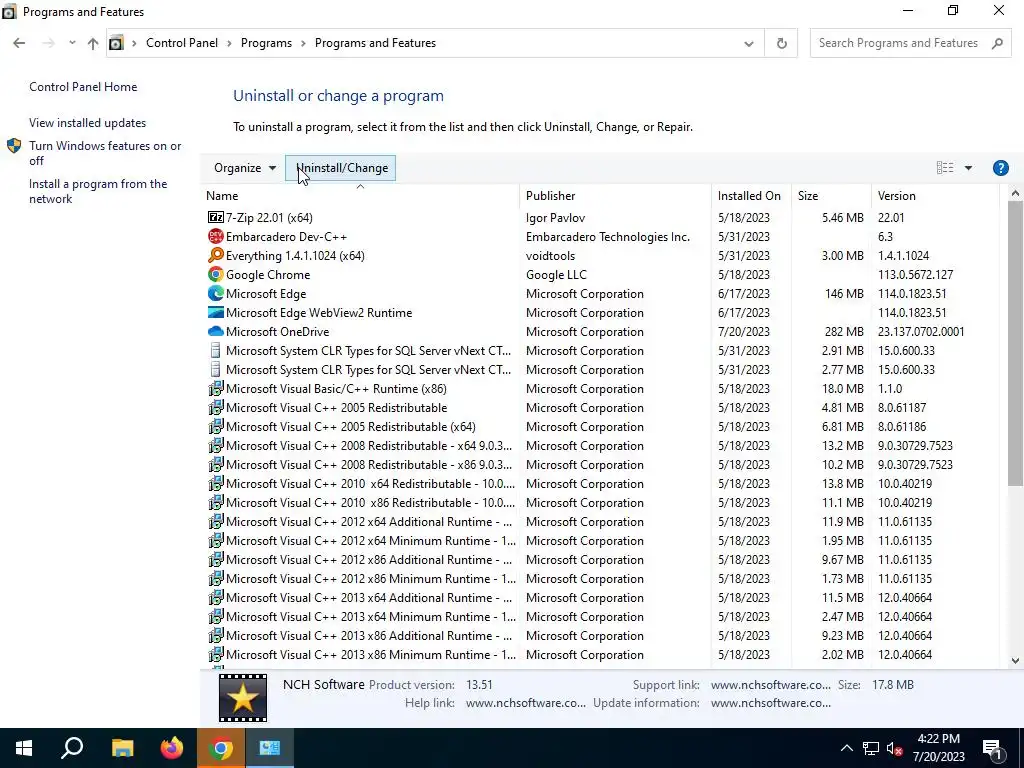Click the Google Chrome list icon
Screen dimensions: 1024x768
click(216, 274)
